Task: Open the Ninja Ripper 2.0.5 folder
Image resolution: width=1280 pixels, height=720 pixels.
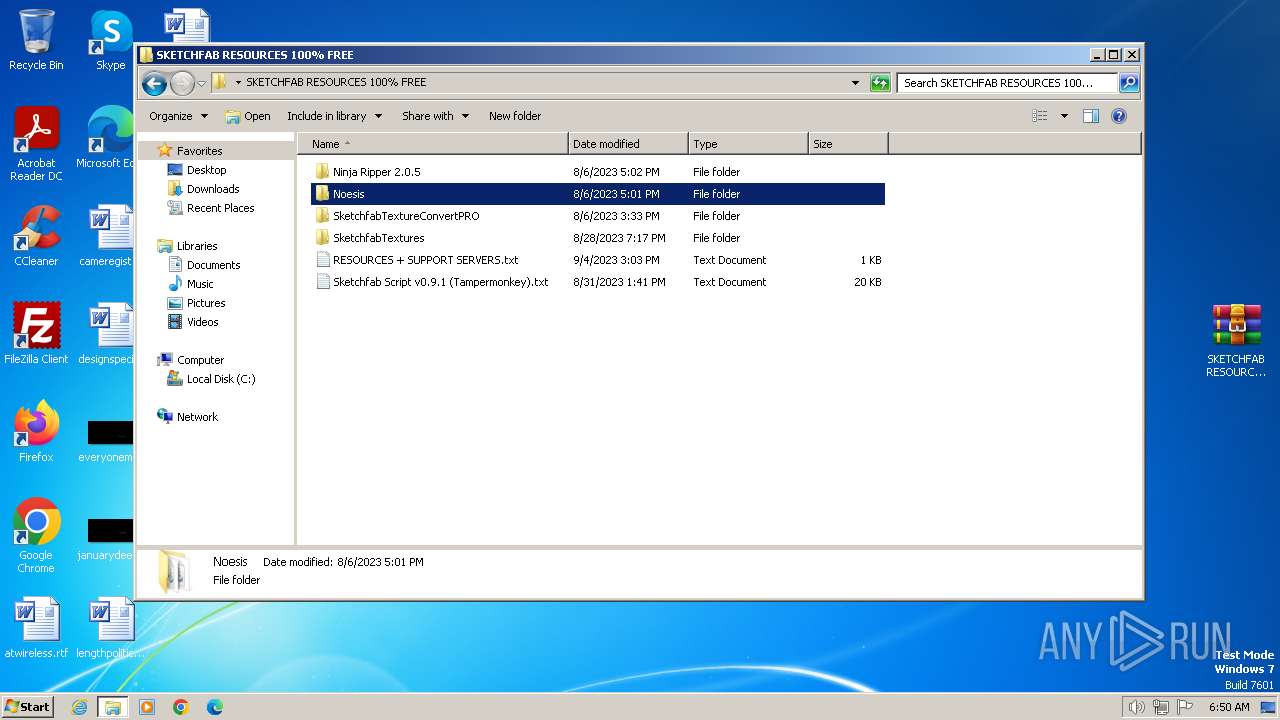Action: [x=376, y=172]
